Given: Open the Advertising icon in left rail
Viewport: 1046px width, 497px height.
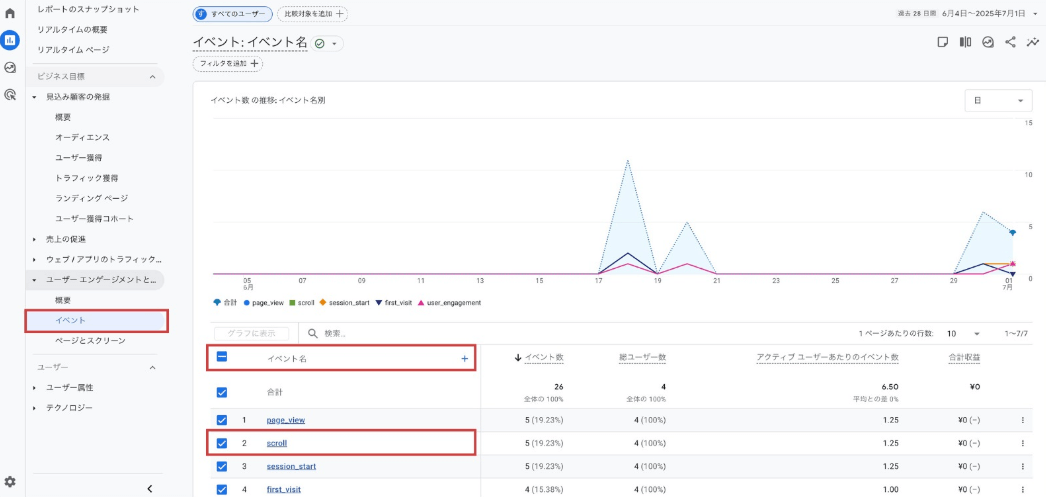Looking at the screenshot, I should [x=10, y=95].
